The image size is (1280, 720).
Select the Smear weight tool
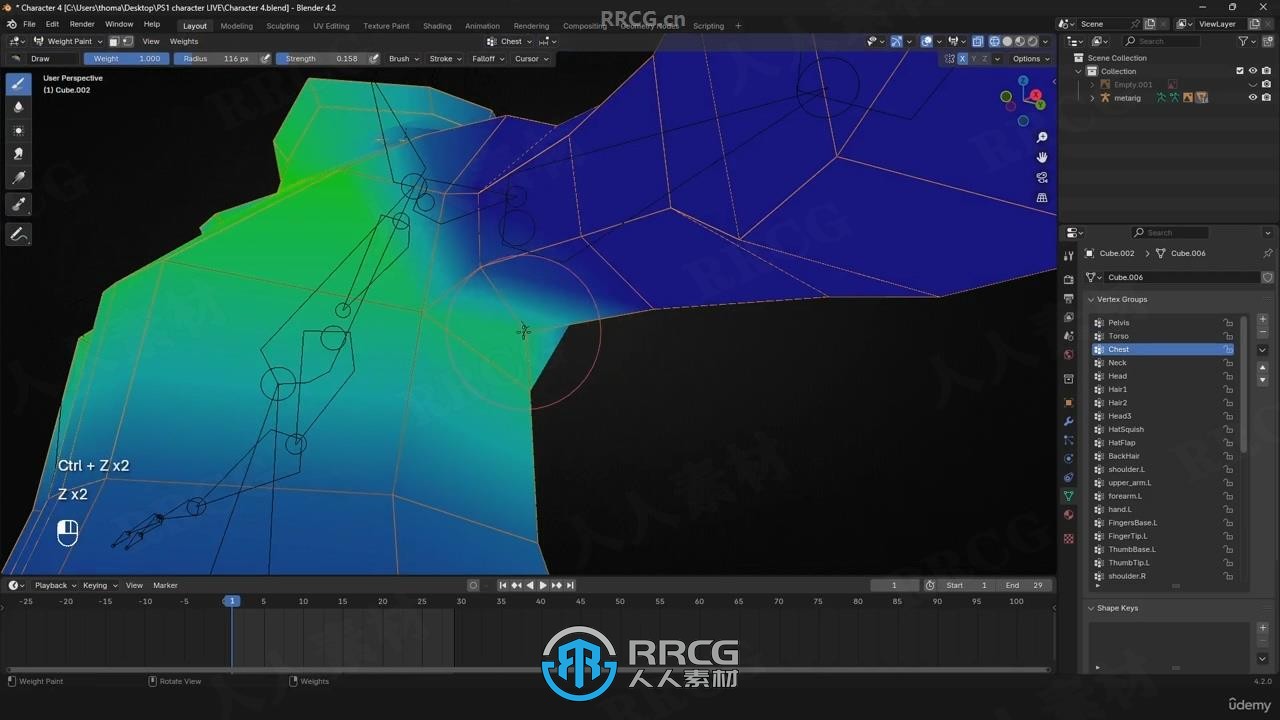coord(18,154)
